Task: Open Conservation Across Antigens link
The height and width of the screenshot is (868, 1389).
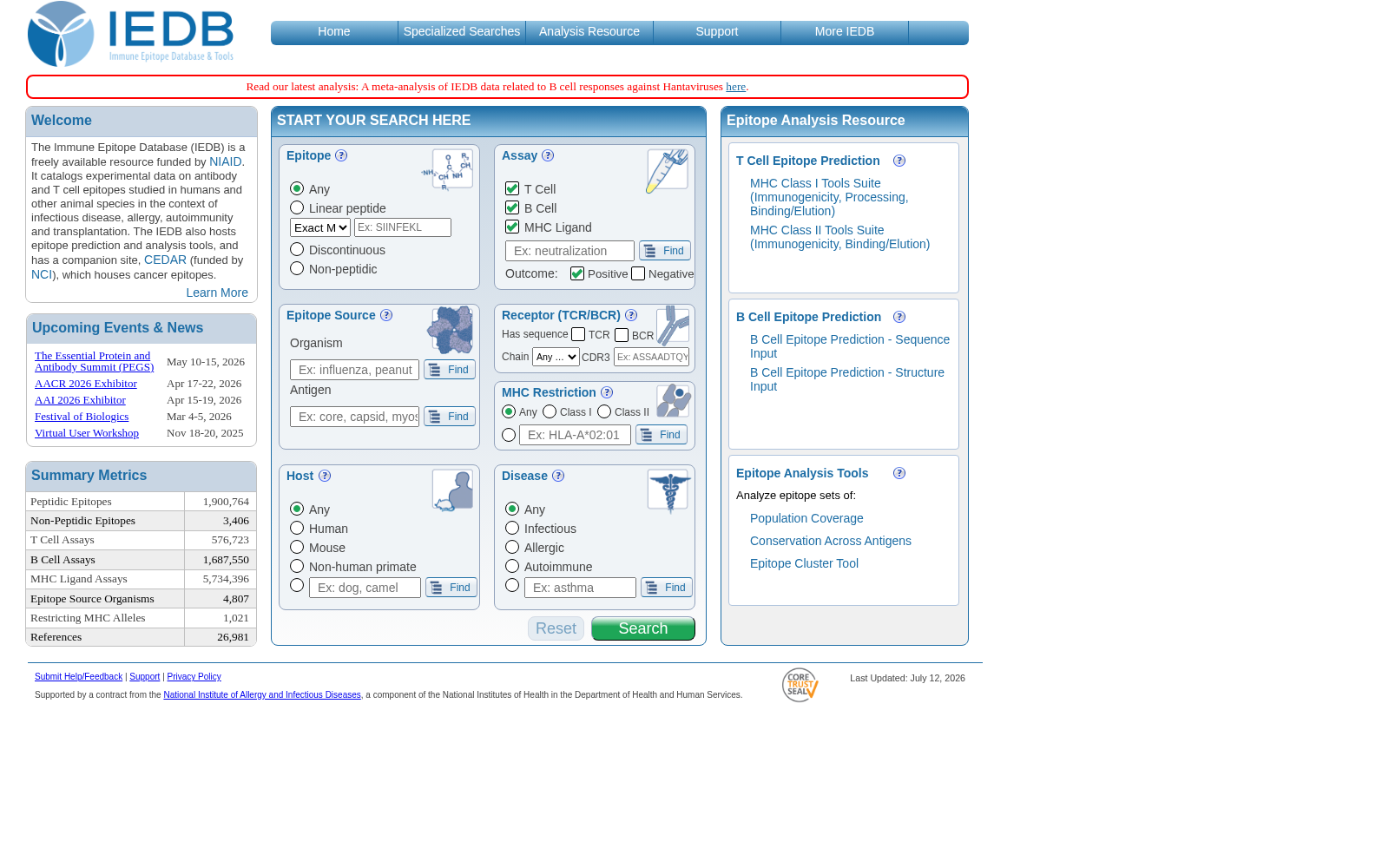Action: (x=831, y=541)
